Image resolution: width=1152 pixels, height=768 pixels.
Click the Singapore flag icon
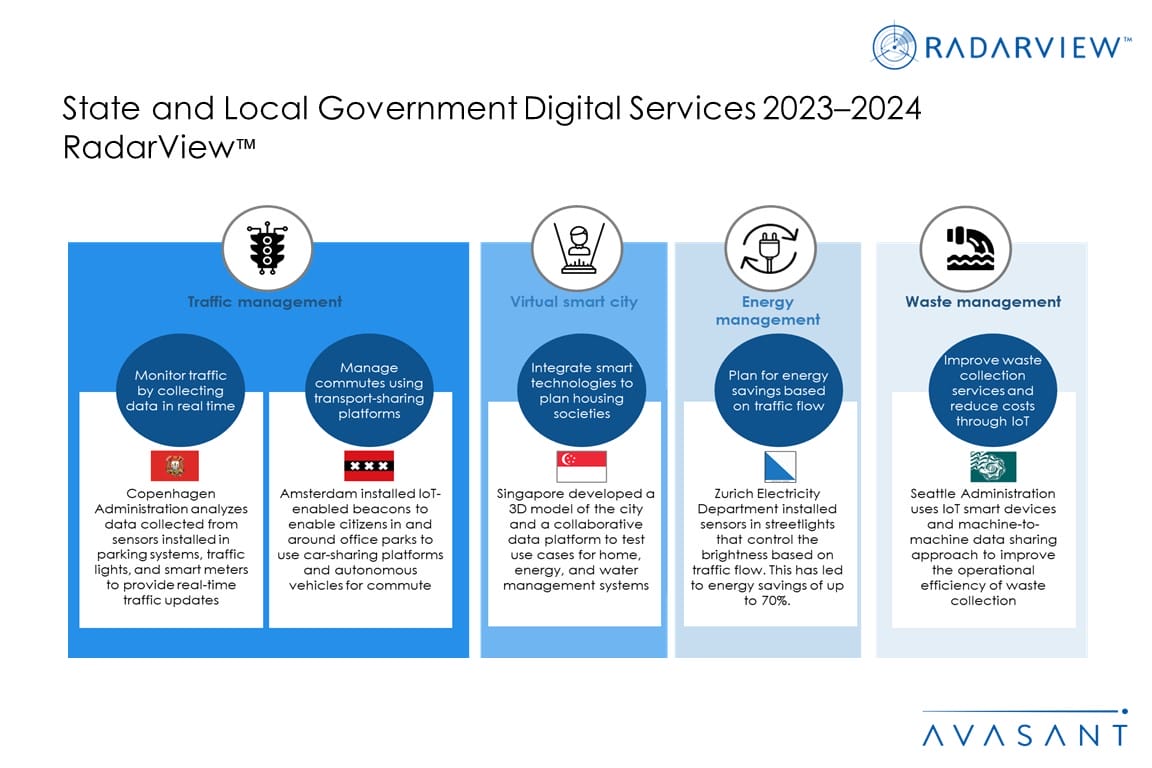[x=581, y=466]
